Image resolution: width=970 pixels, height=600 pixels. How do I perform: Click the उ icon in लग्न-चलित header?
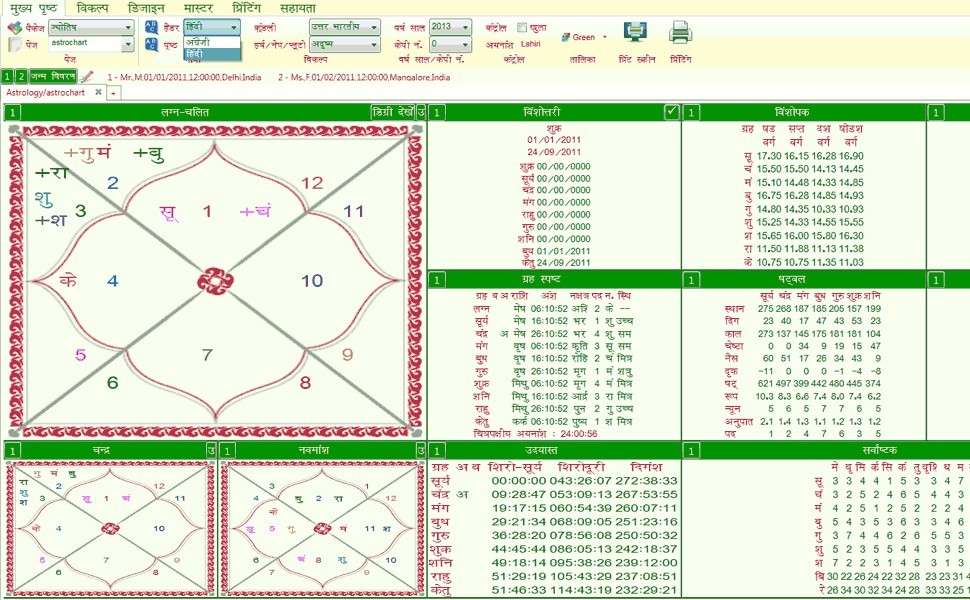click(421, 113)
